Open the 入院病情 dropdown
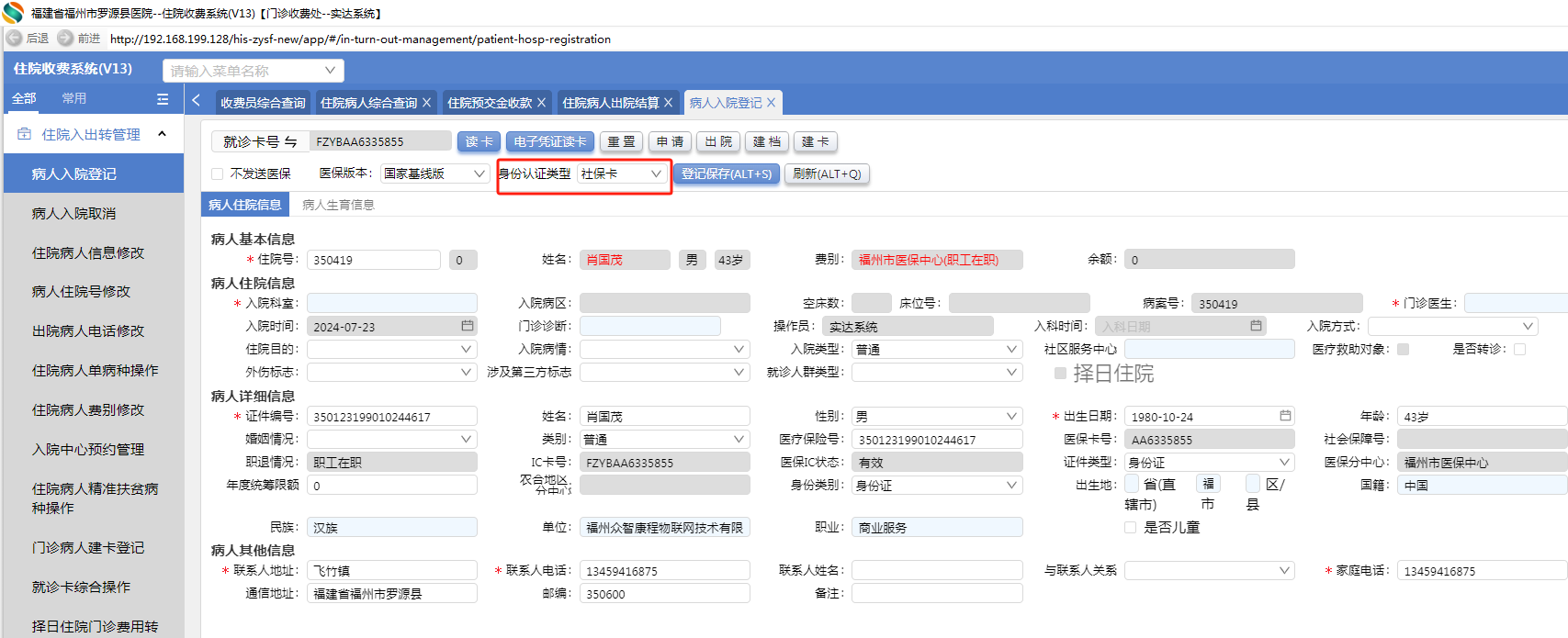The image size is (1568, 638). pyautogui.click(x=665, y=349)
